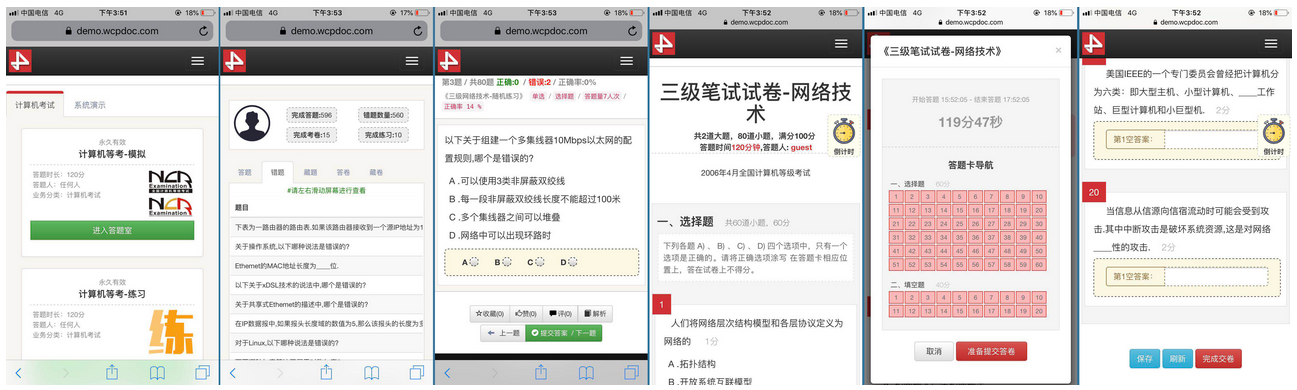Image resolution: width=1297 pixels, height=390 pixels.
Task: Tap Safari share icon under the exam list
Action: 112,371
